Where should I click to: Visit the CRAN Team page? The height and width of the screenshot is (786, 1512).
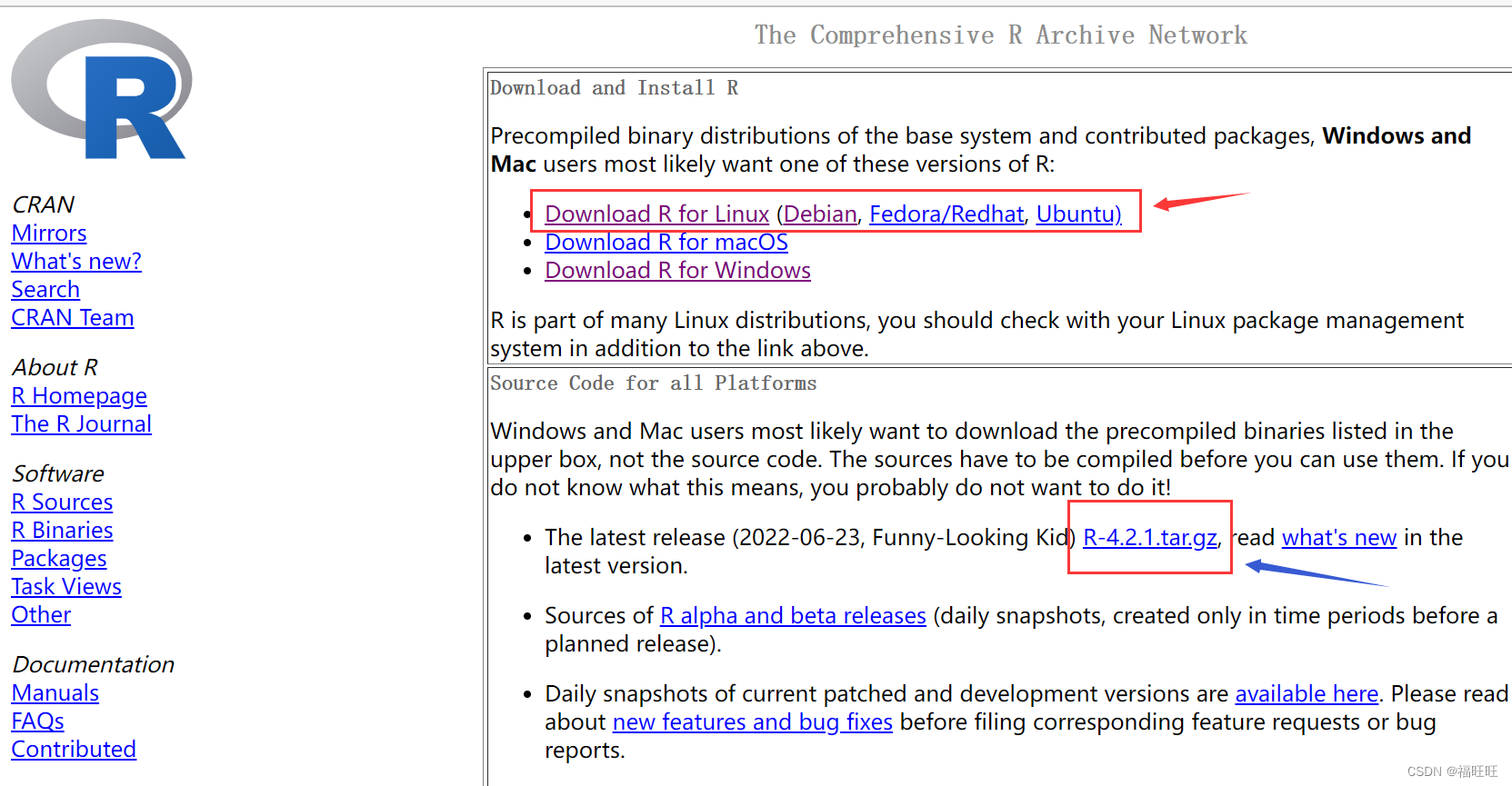point(73,318)
